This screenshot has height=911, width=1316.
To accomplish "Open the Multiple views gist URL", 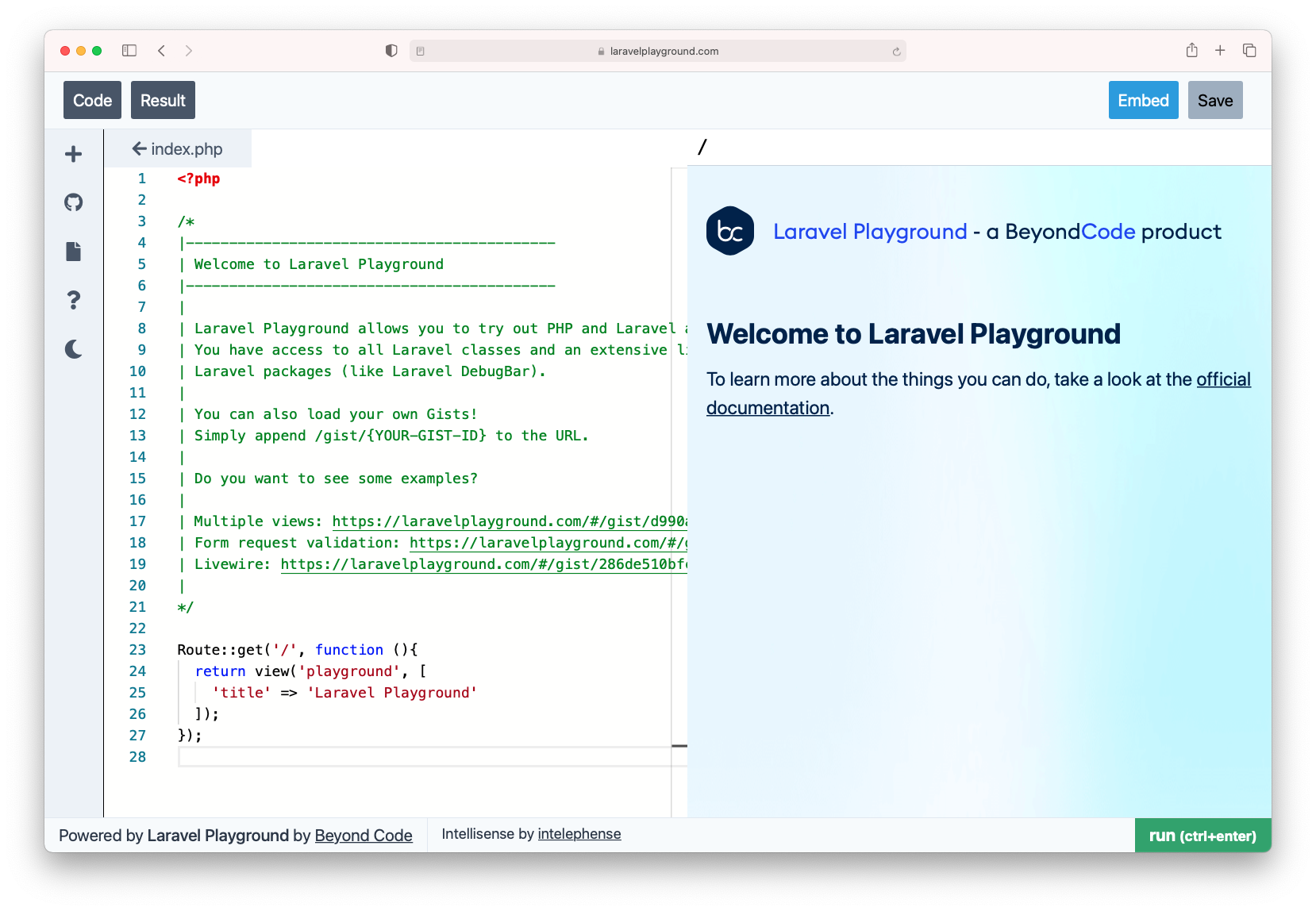I will [510, 521].
